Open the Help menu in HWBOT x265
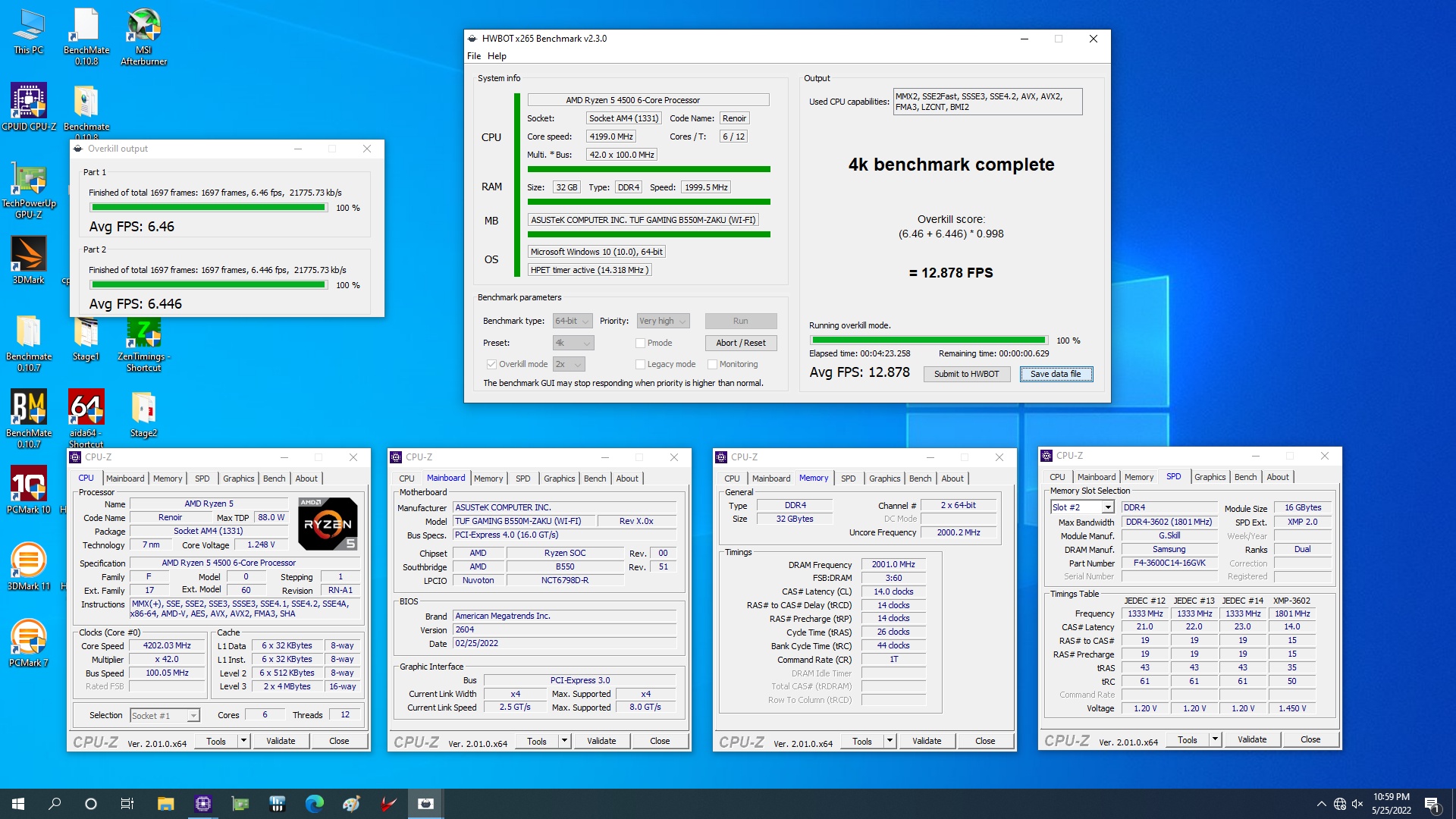 497,56
